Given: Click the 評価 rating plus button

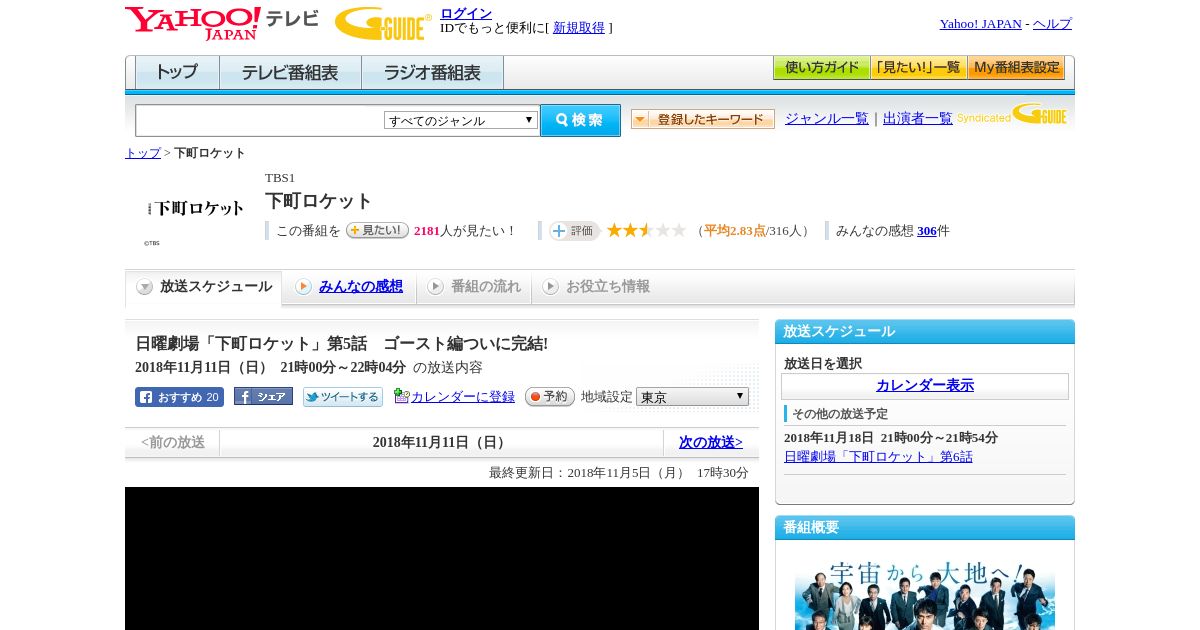Looking at the screenshot, I should (574, 231).
